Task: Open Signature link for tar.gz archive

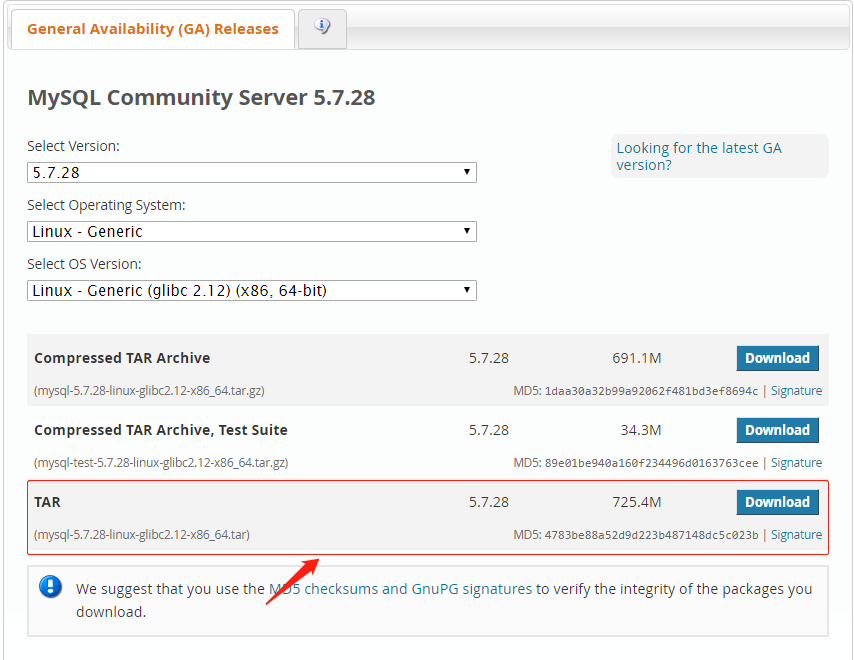Action: click(x=796, y=390)
